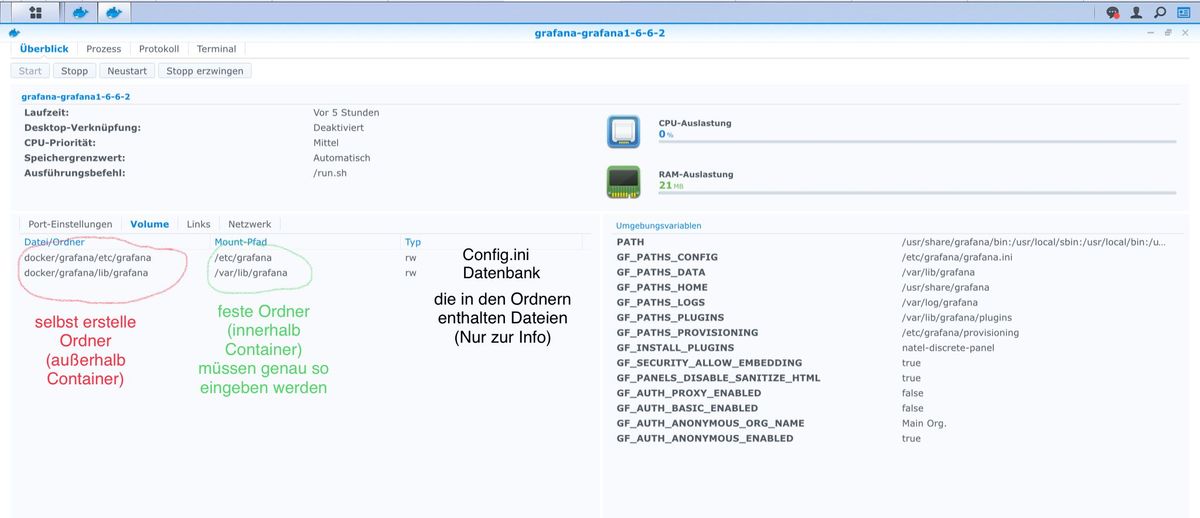Viewport: 1200px width, 518px height.
Task: Select the Volume tab
Action: coord(149,224)
